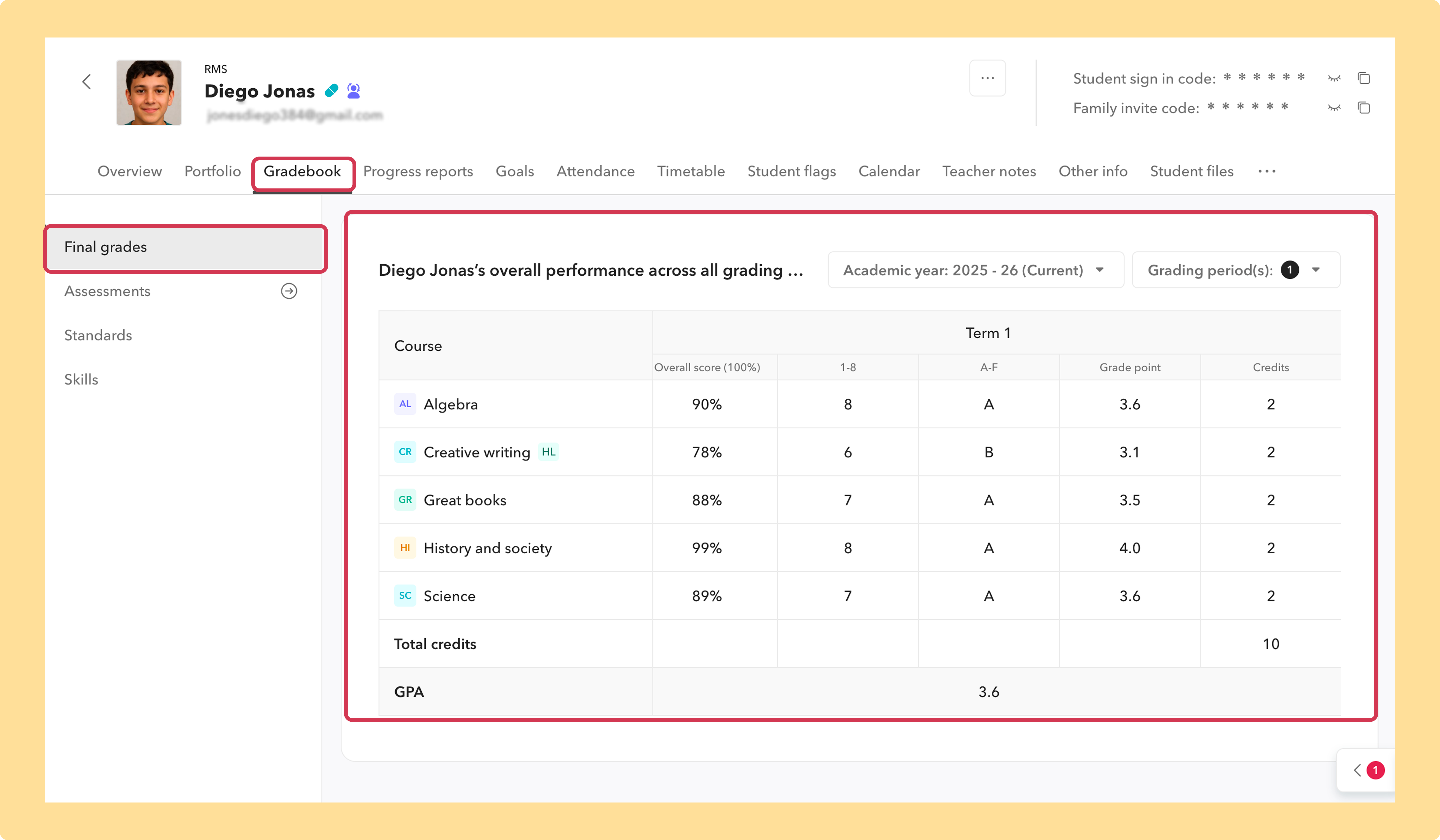Click History and society's 4.0 grade point
This screenshot has height=840, width=1440.
tap(1130, 549)
